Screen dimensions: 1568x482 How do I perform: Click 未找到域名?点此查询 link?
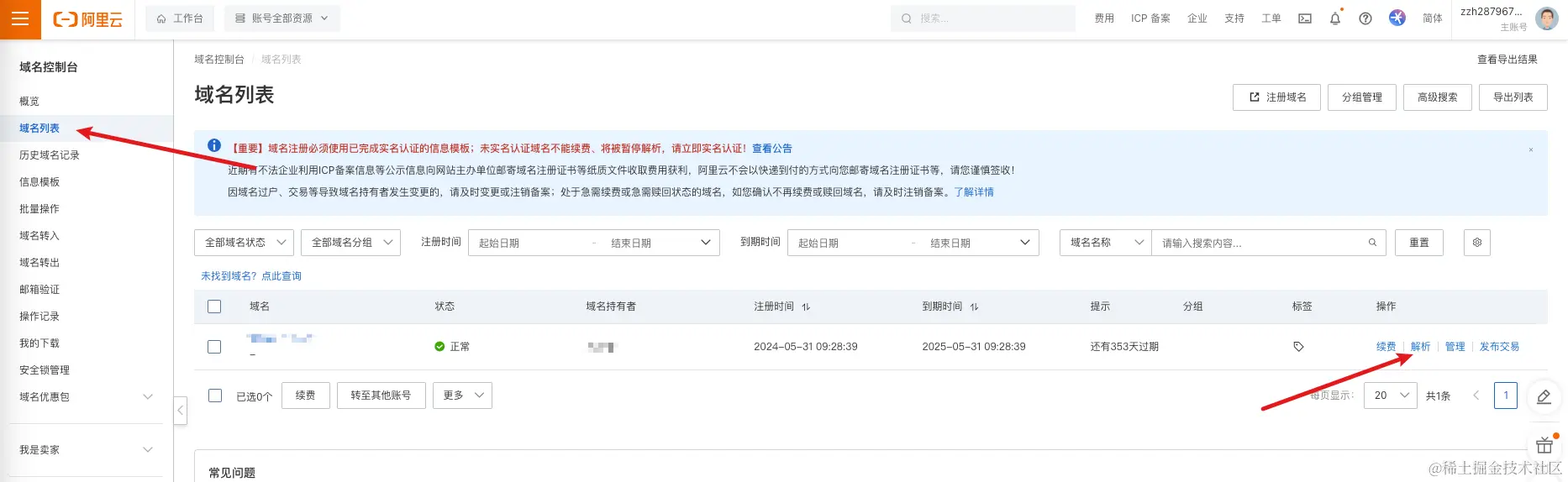[251, 276]
